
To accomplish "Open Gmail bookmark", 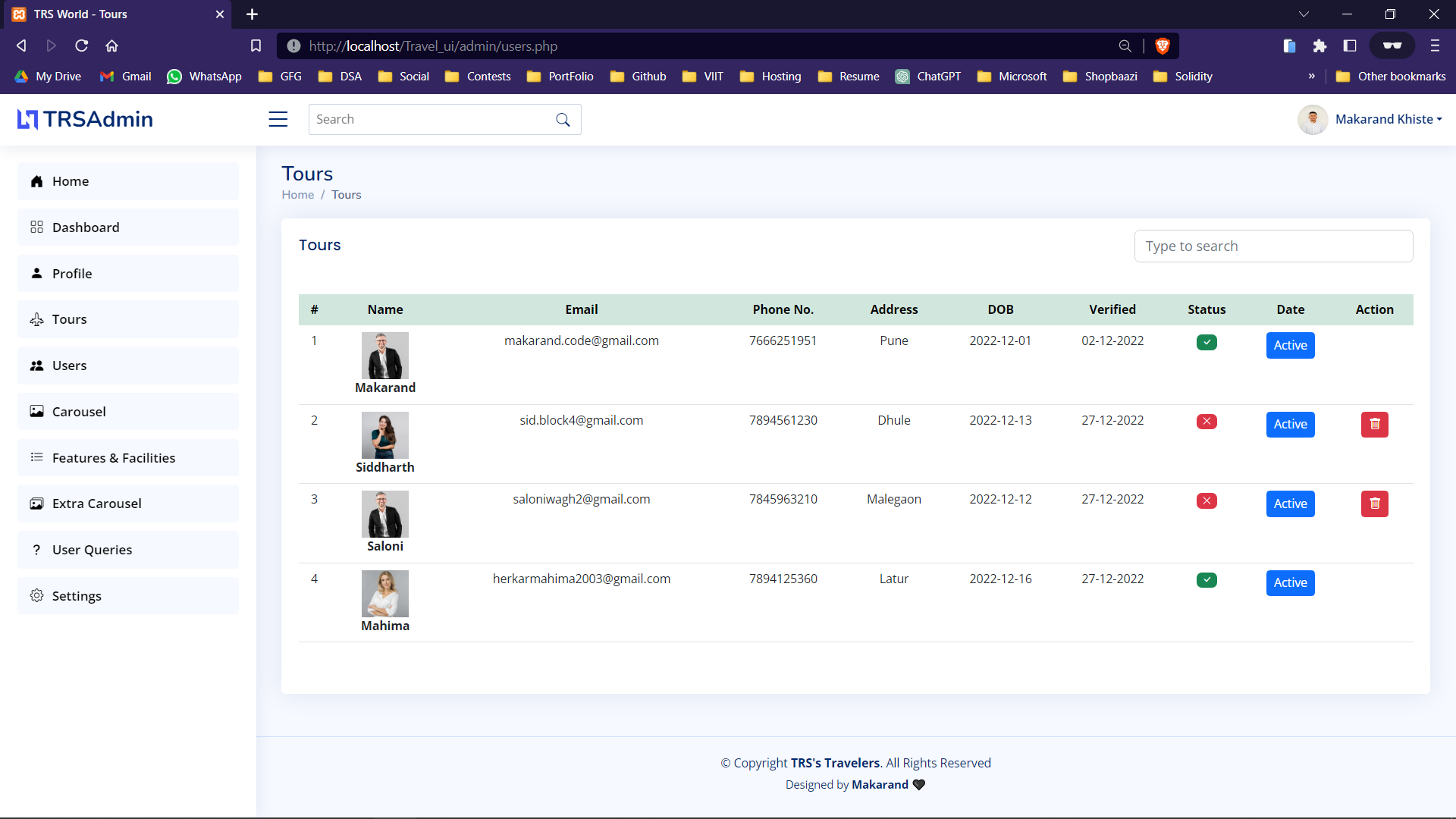I will (x=126, y=77).
